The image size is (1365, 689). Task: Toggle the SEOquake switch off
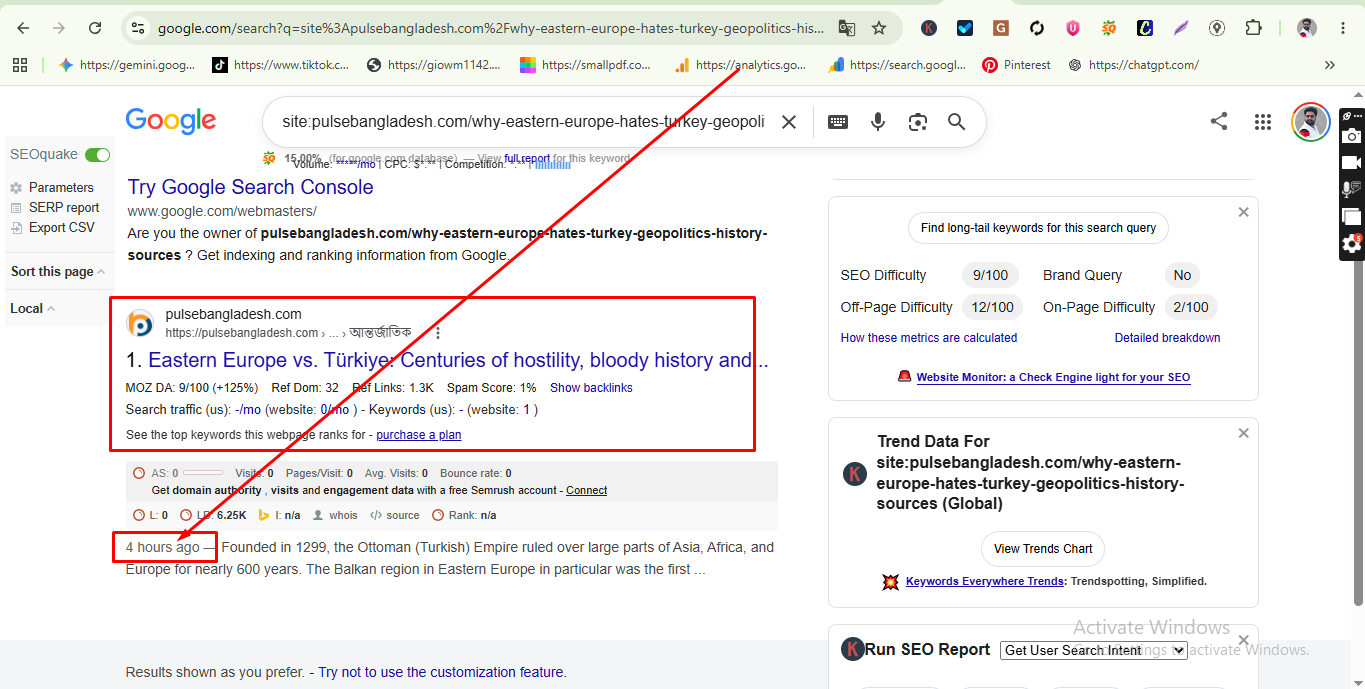click(x=98, y=155)
